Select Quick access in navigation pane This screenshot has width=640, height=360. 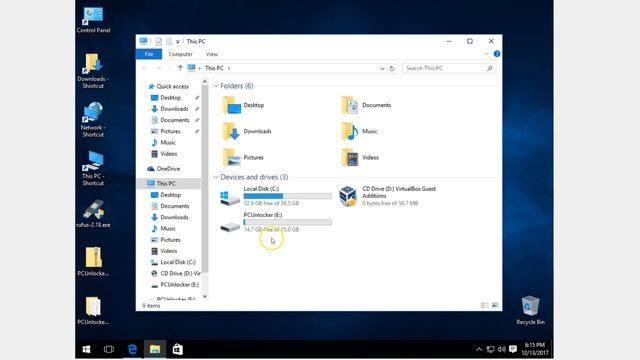pyautogui.click(x=169, y=87)
